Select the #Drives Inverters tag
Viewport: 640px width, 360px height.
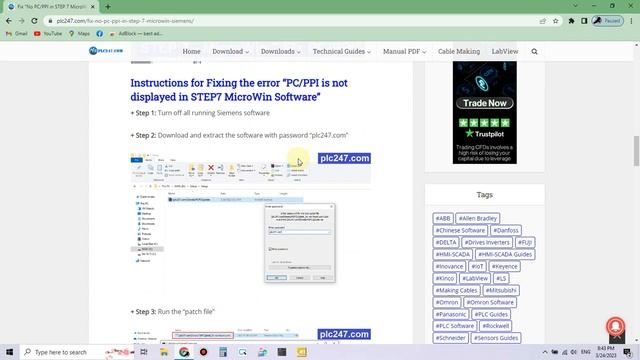(x=487, y=242)
